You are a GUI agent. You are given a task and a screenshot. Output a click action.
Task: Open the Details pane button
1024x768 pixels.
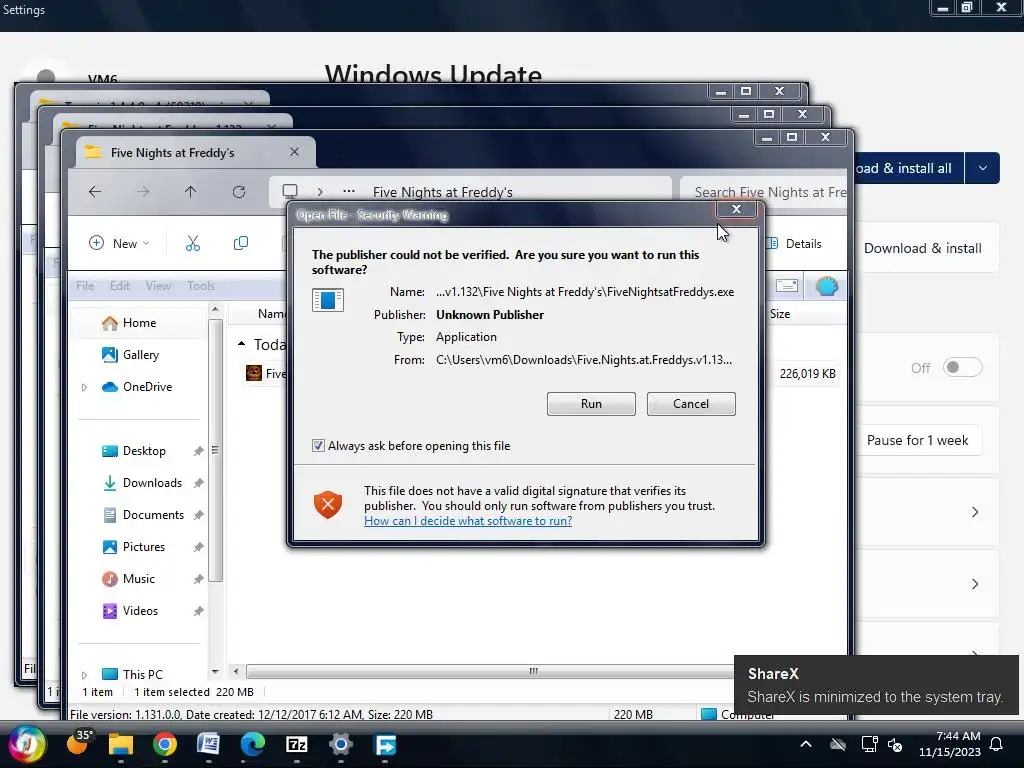tap(794, 244)
